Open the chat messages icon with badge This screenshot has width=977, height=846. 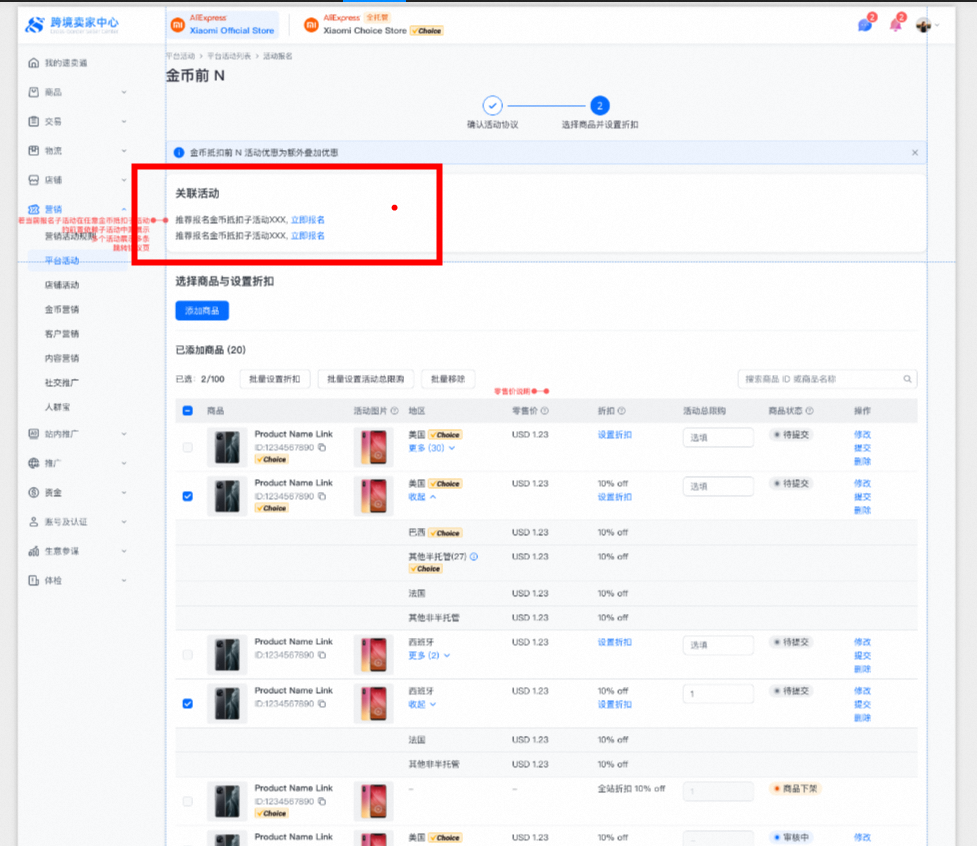864,25
